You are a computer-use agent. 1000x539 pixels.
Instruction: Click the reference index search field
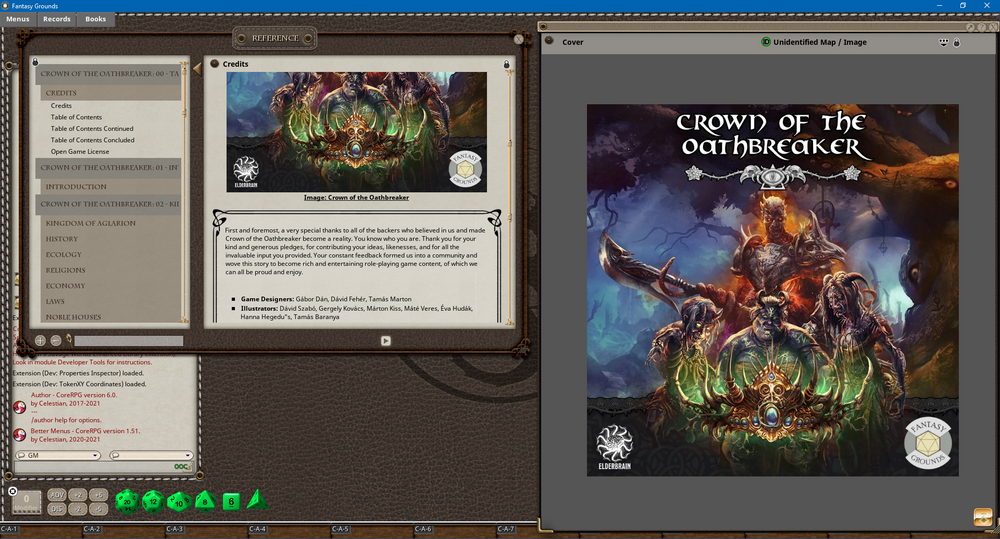click(x=128, y=341)
